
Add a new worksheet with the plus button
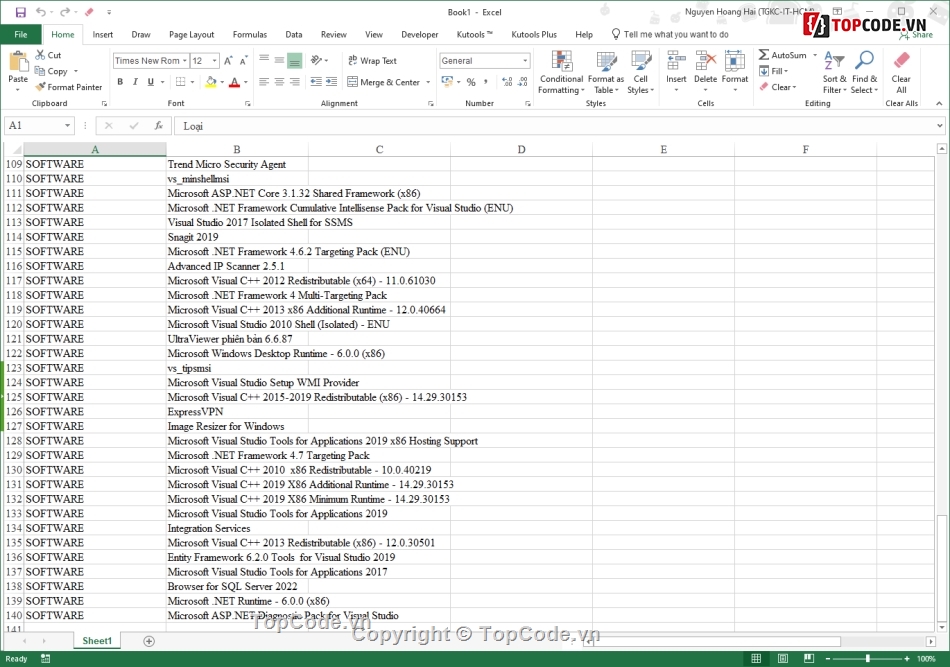149,640
